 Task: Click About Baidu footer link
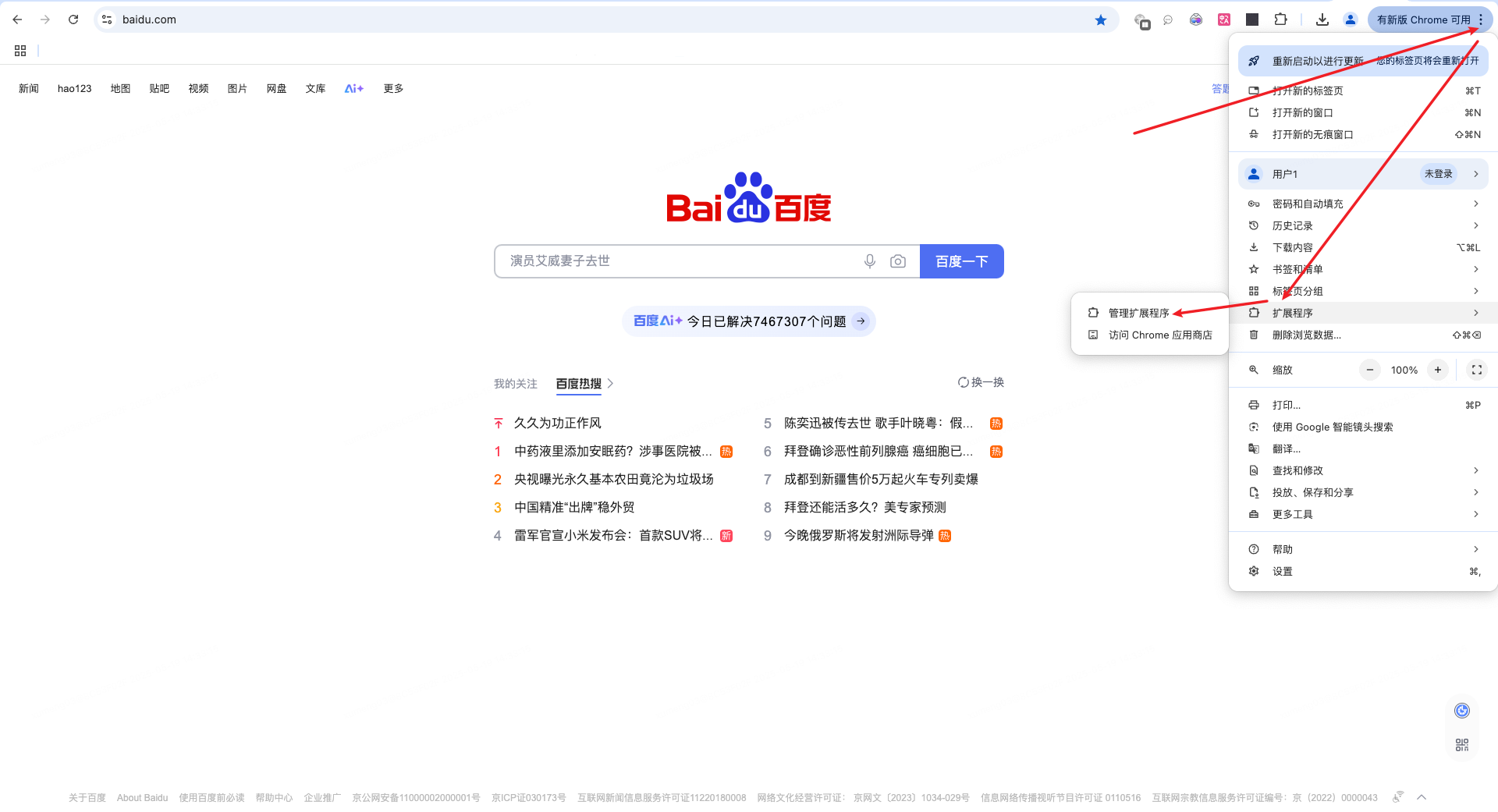[143, 797]
